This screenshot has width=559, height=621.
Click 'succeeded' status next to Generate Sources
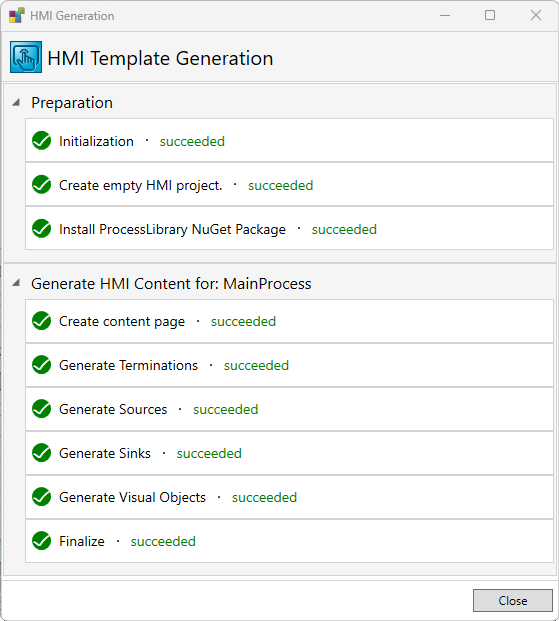[x=226, y=410]
